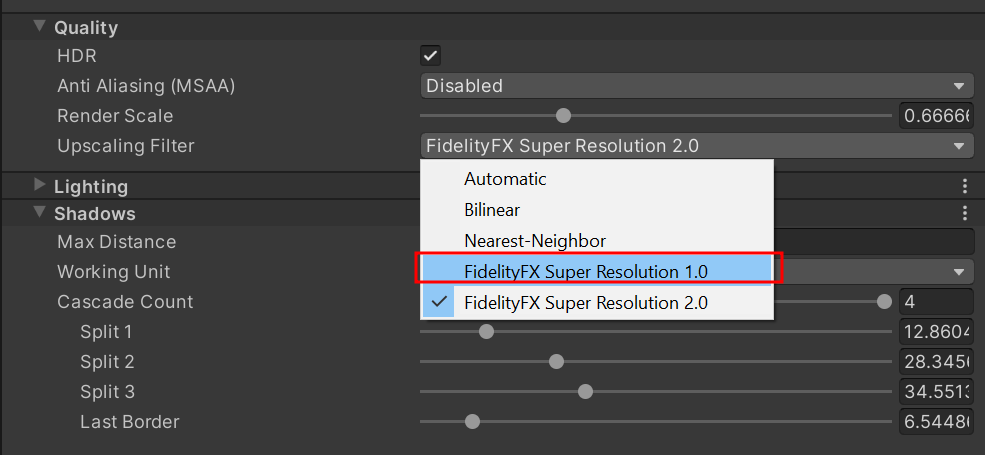
Task: Choose the Bilinear filter option
Action: pos(492,210)
